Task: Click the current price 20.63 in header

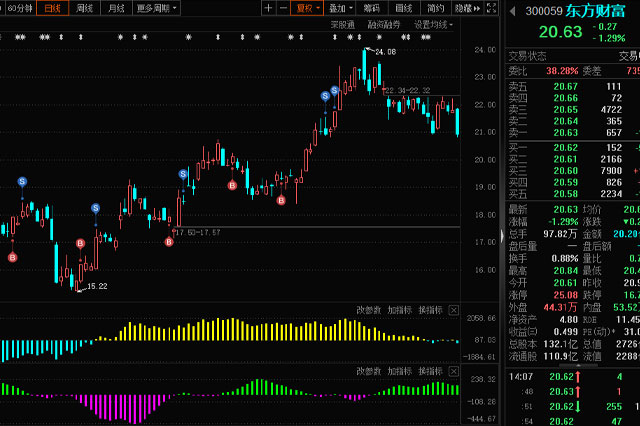Action: [560, 32]
